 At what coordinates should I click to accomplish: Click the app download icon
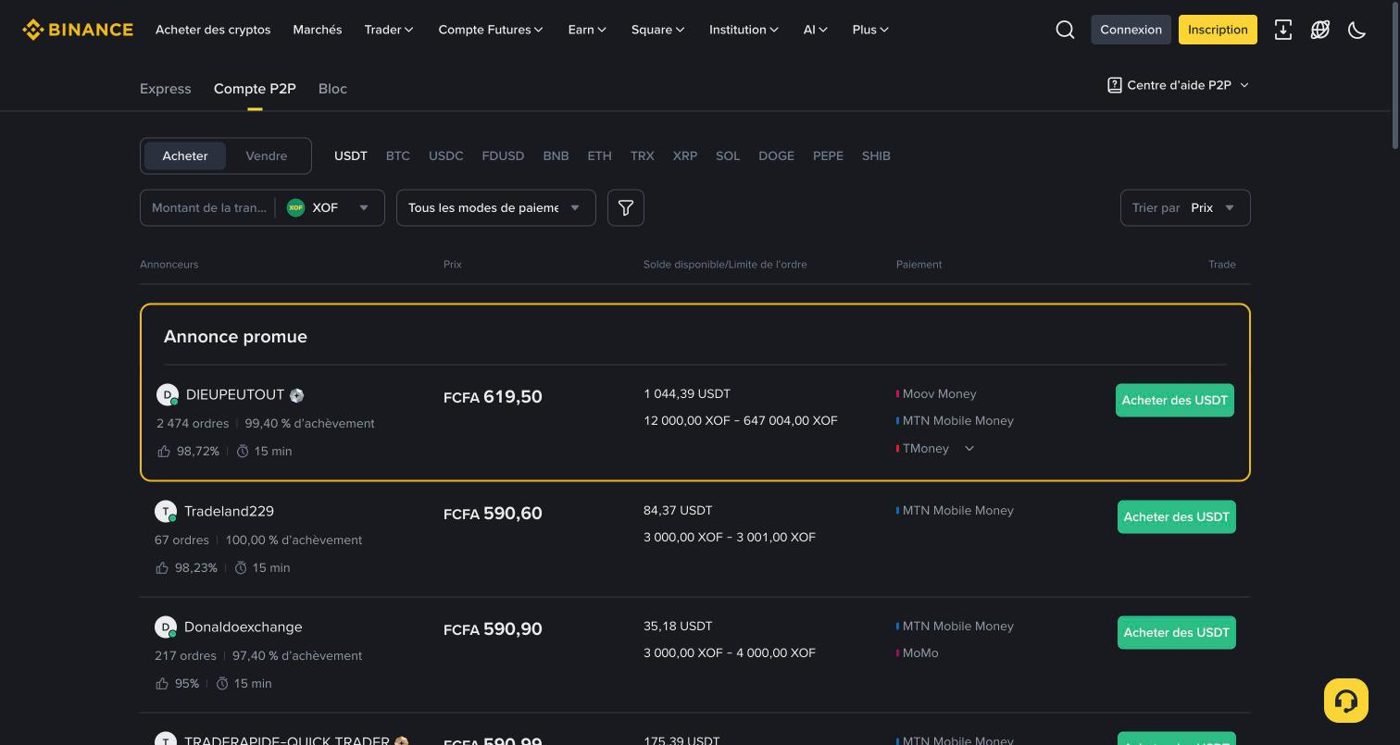tap(1283, 30)
